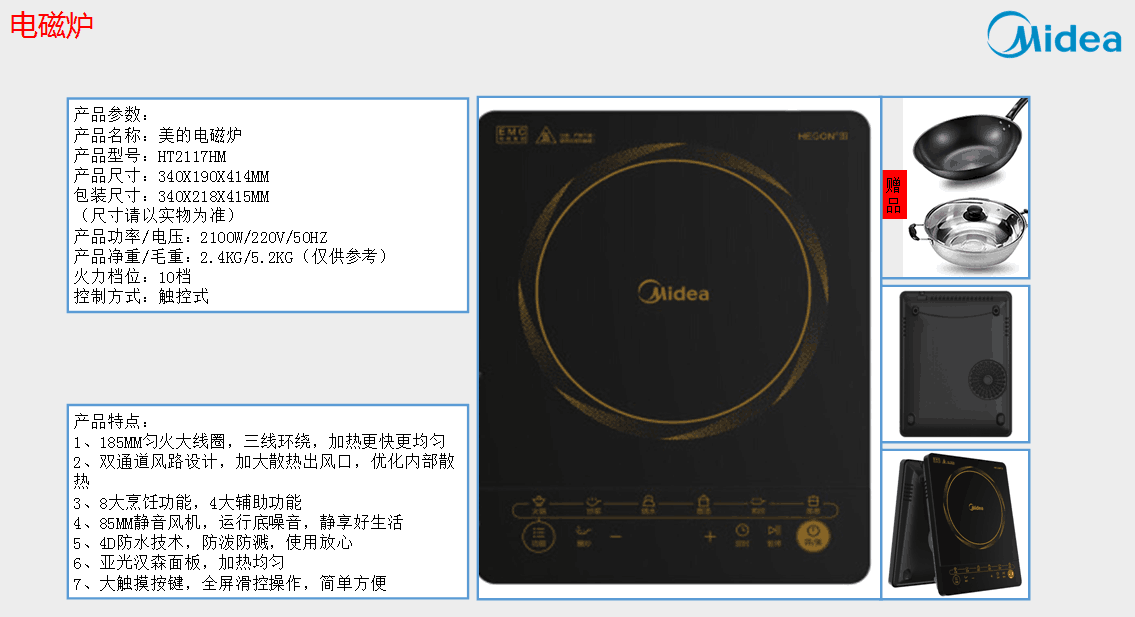This screenshot has width=1135, height=617.
Task: Click the 产品参数 specifications text box
Action: (x=268, y=206)
